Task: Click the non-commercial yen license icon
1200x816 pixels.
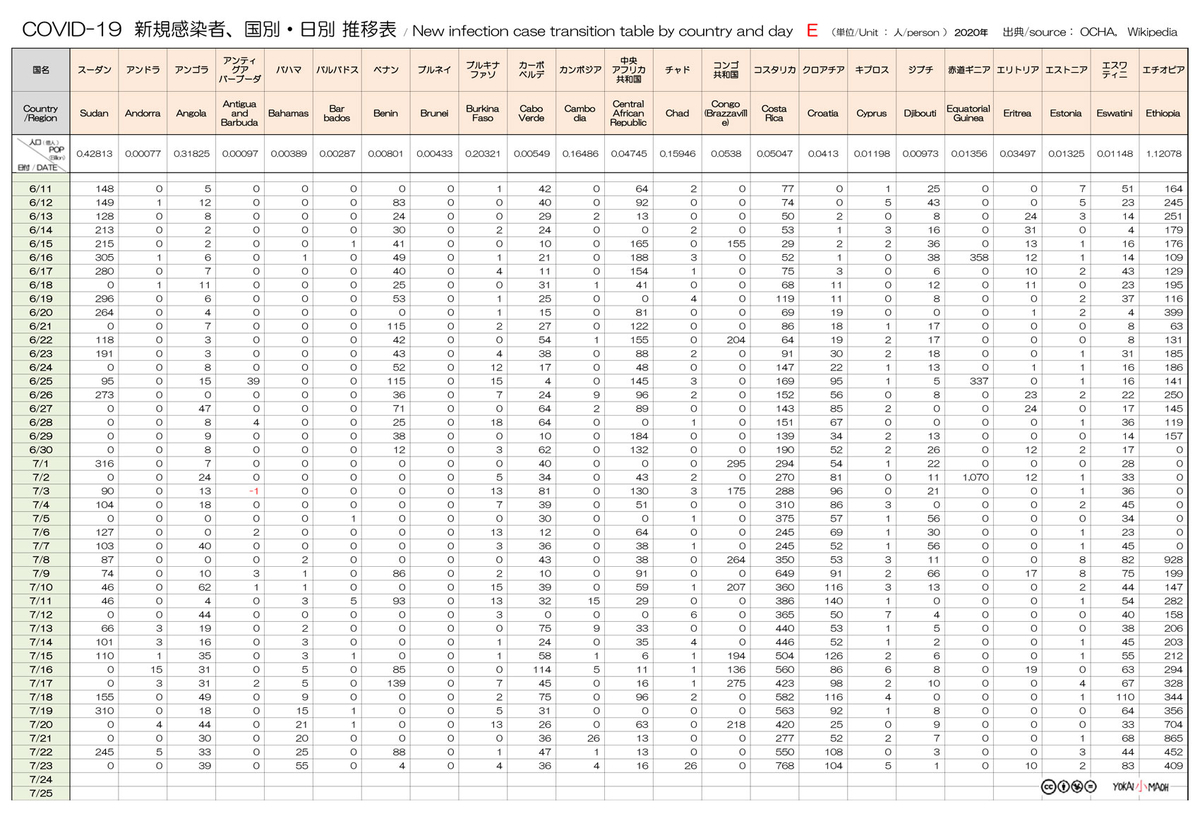Action: click(1075, 786)
